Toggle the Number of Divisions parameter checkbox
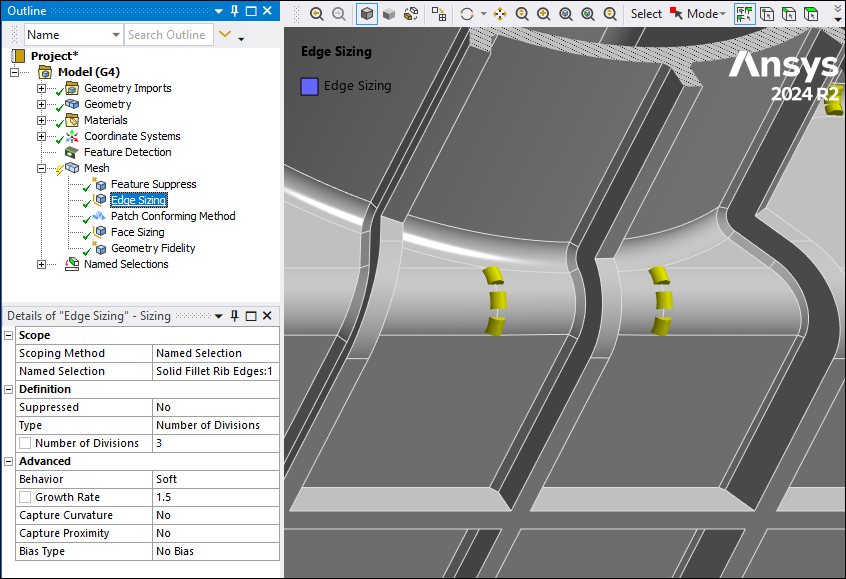This screenshot has width=846, height=579. click(25, 443)
